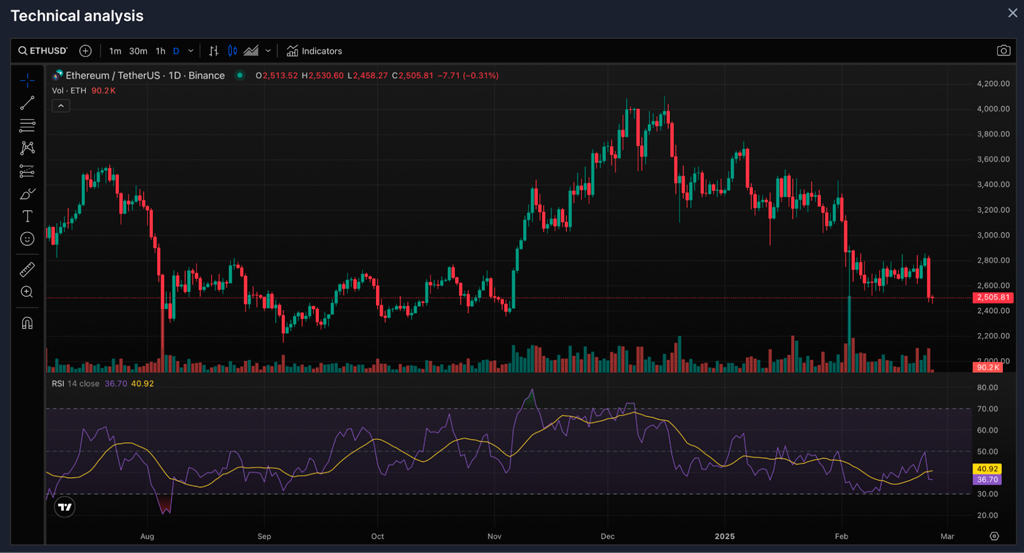
Task: Click the Vol · ETH indicator label
Action: (x=69, y=91)
